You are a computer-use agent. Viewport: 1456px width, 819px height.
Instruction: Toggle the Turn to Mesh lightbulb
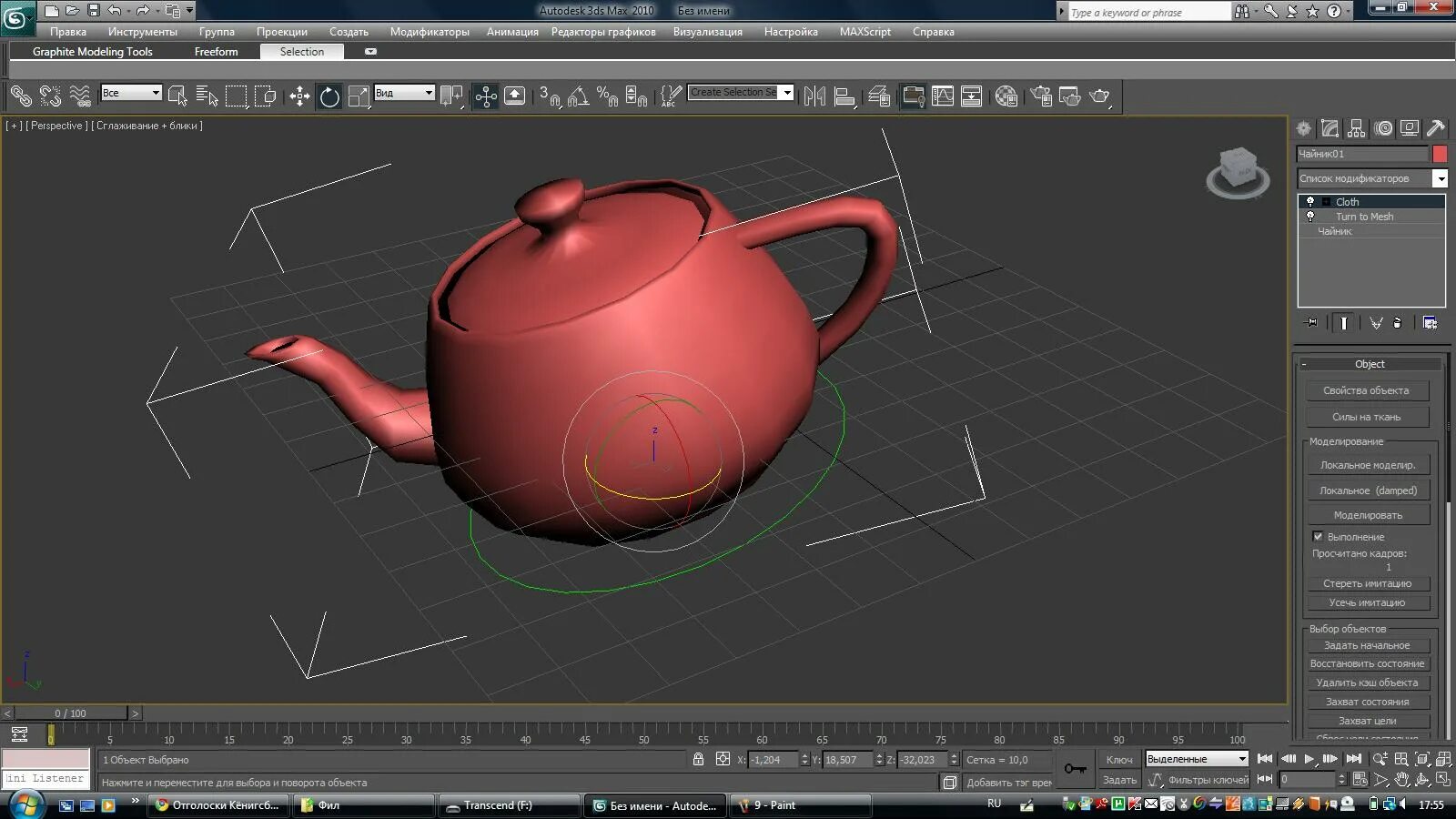point(1310,216)
